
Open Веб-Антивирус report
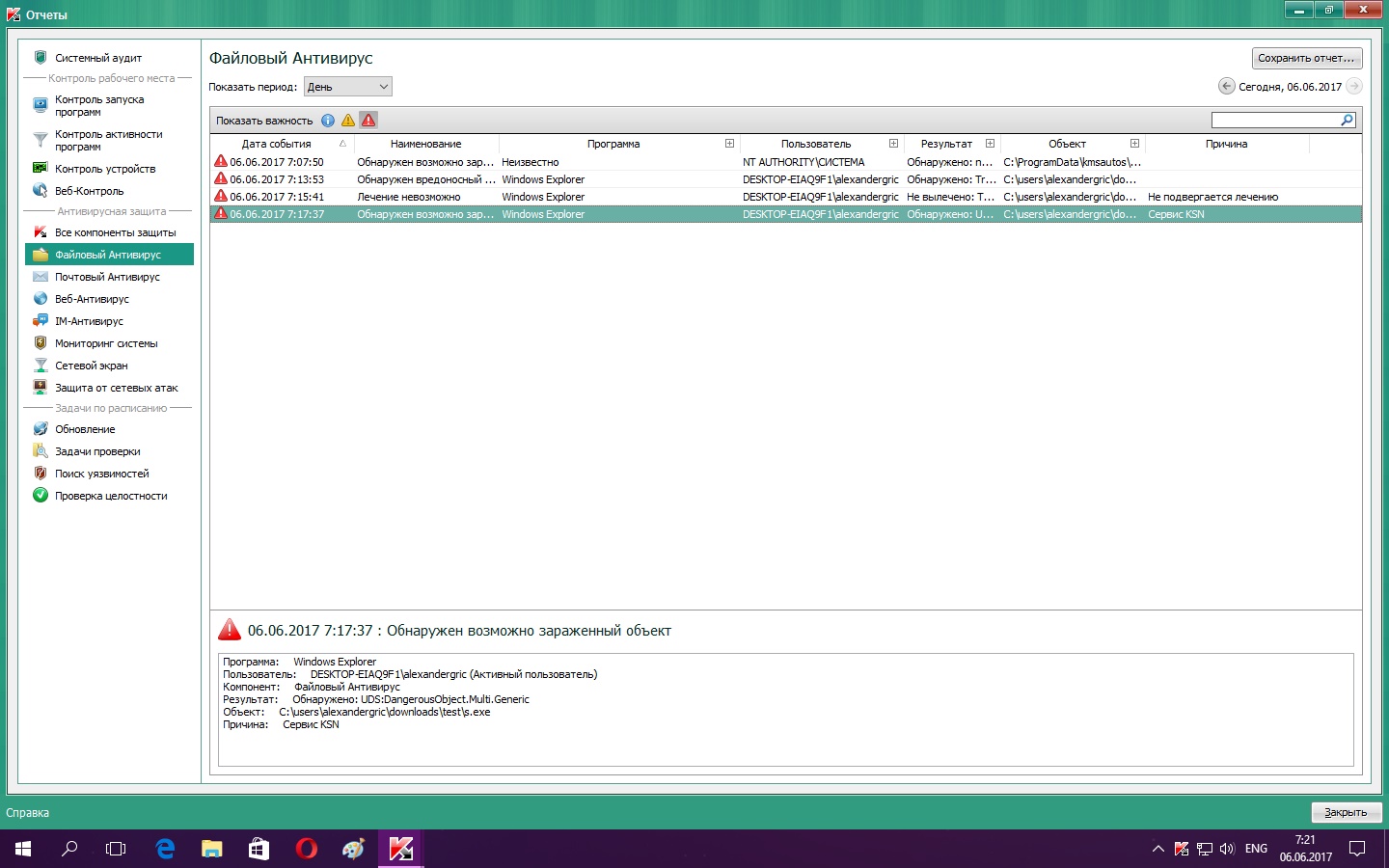tap(92, 299)
